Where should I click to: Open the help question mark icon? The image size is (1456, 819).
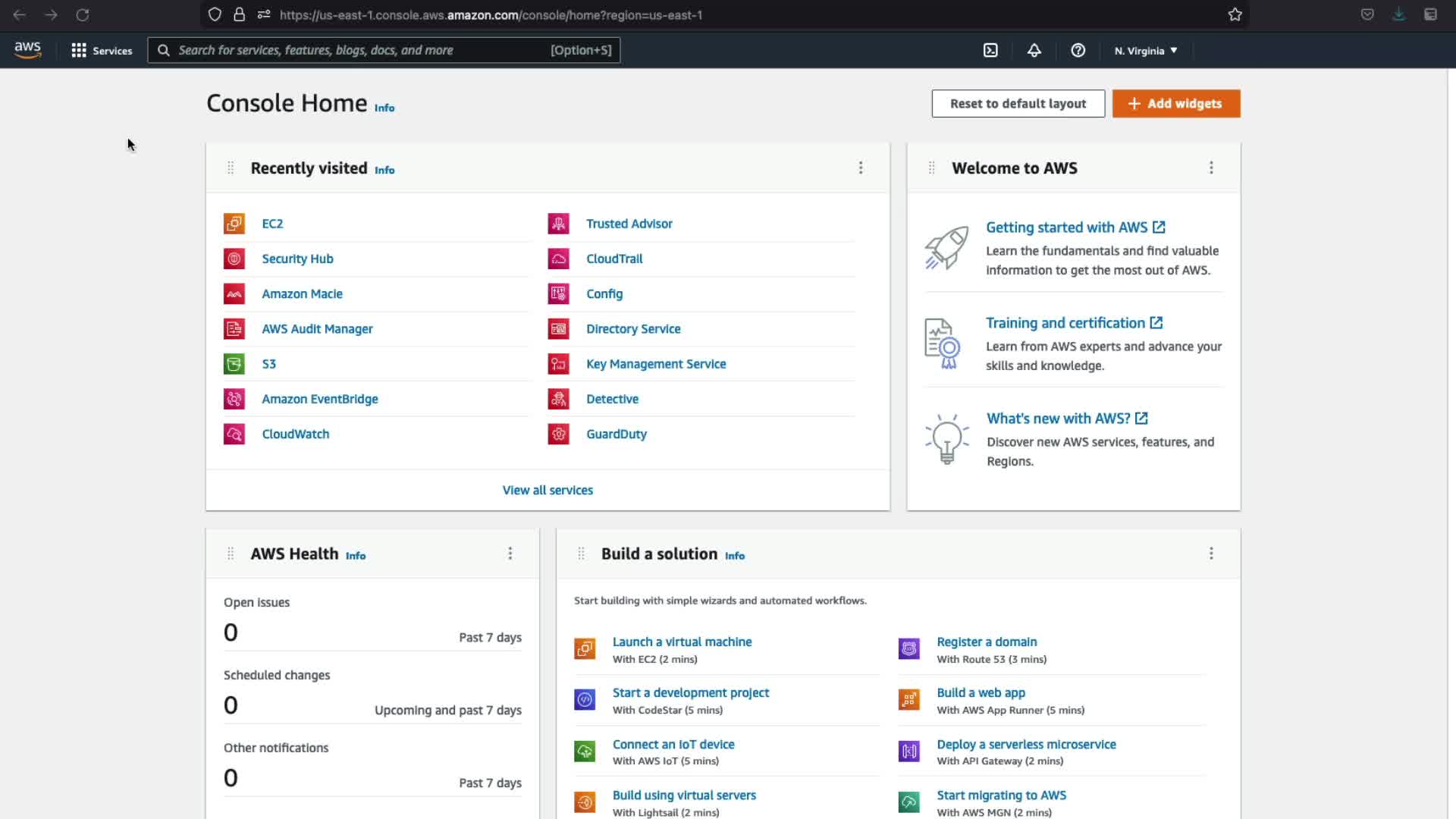point(1078,50)
